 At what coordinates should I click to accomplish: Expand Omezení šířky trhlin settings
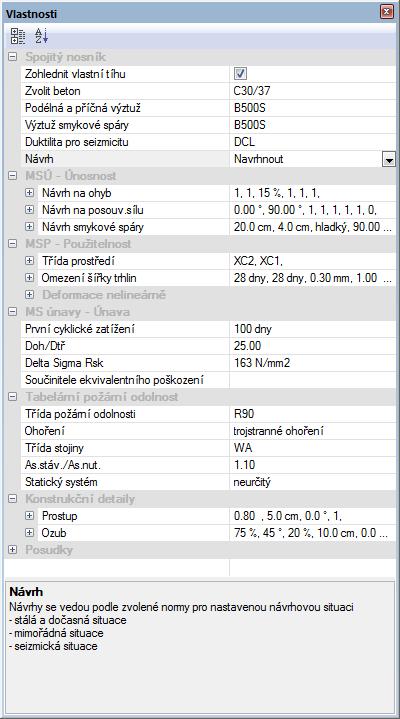(x=29, y=278)
